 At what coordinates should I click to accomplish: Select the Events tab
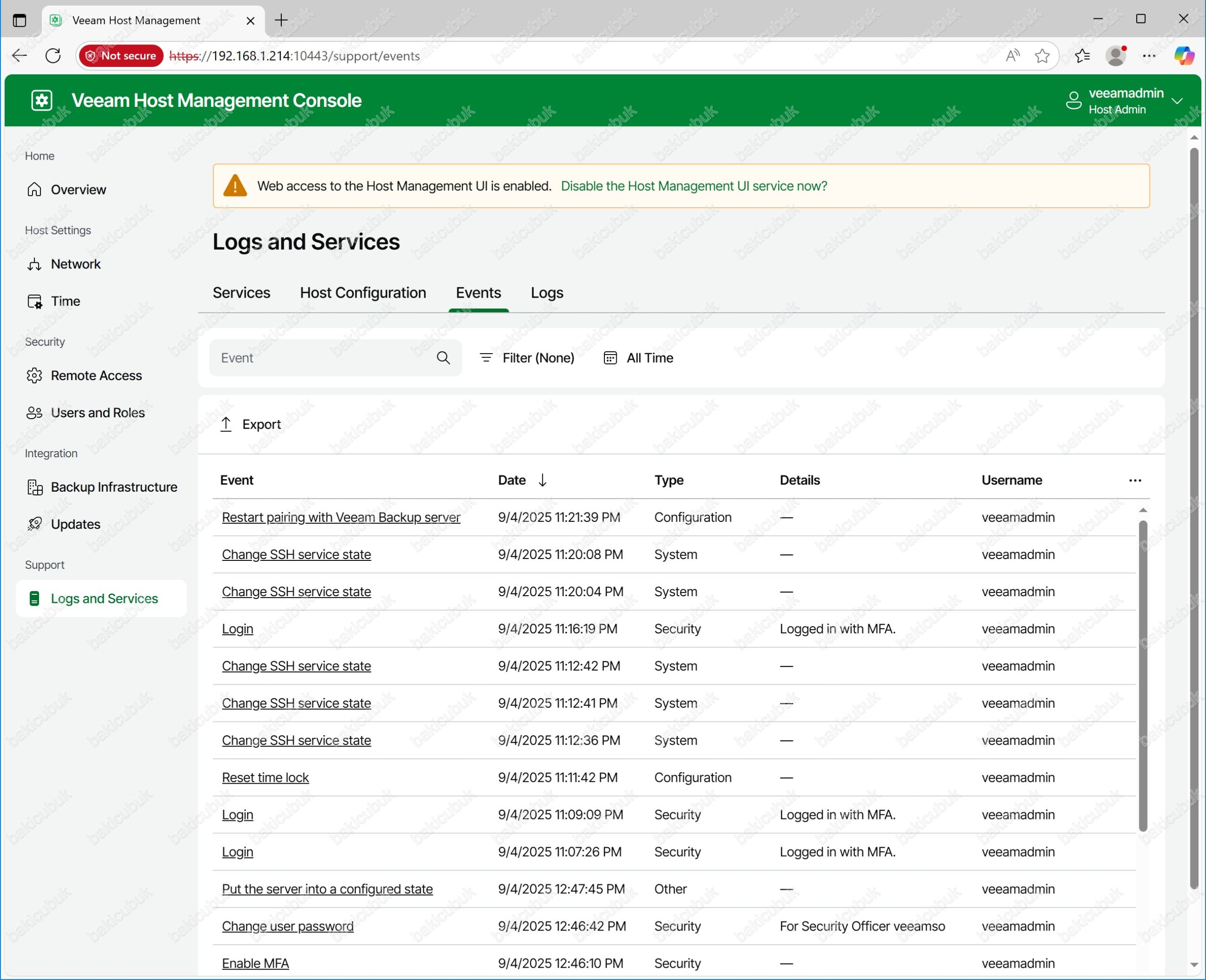(x=478, y=292)
